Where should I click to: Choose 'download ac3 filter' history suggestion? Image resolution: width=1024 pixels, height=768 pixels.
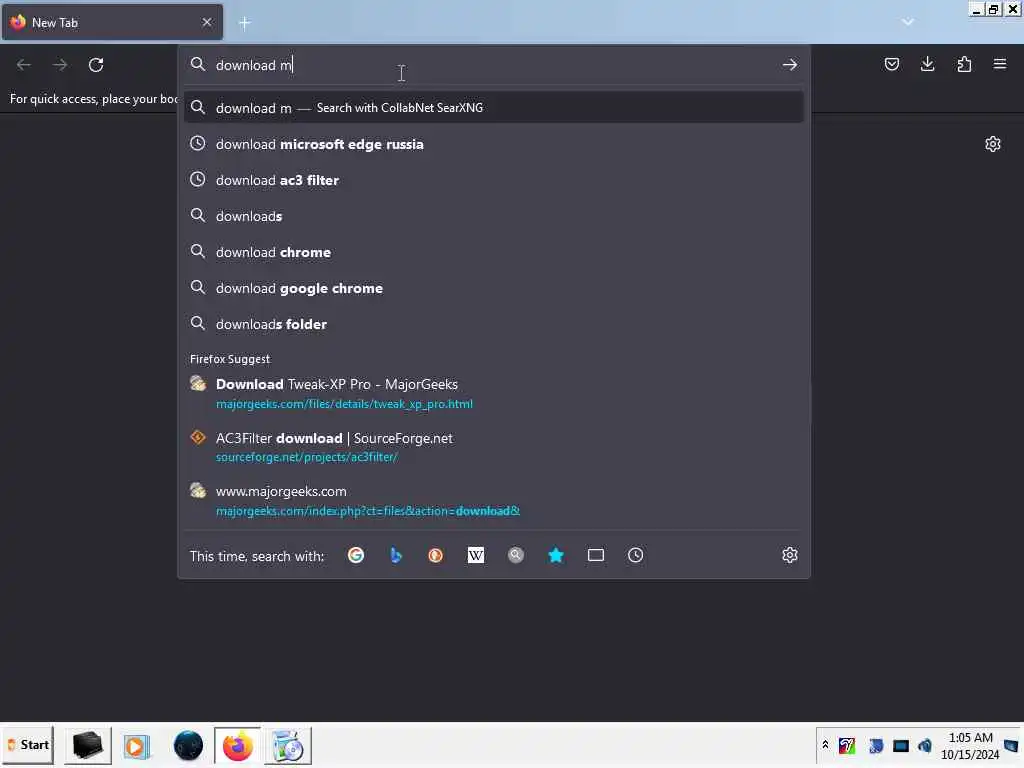tap(494, 180)
